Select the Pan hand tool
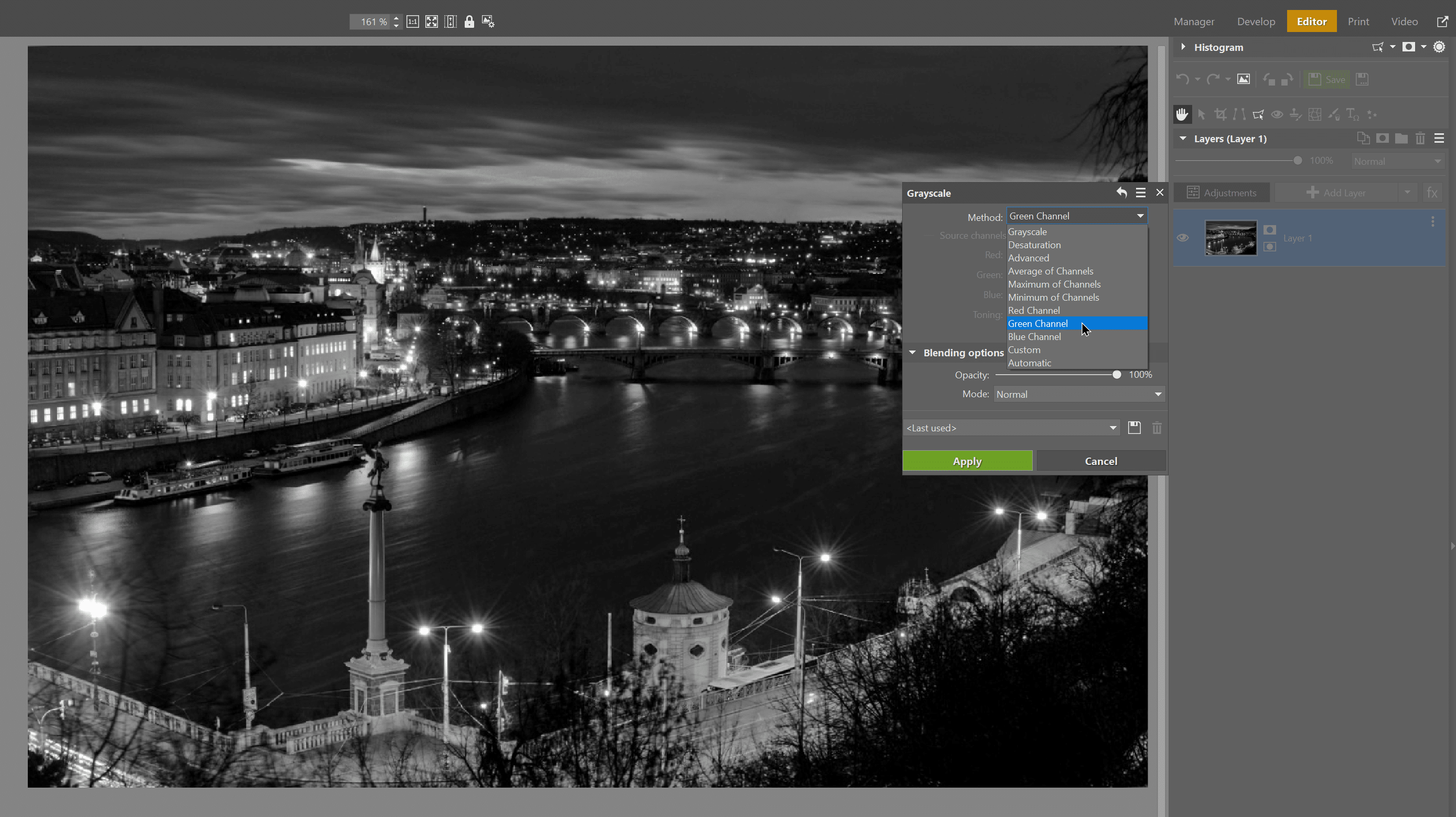Screen dimensions: 1456x817 (x=1182, y=114)
